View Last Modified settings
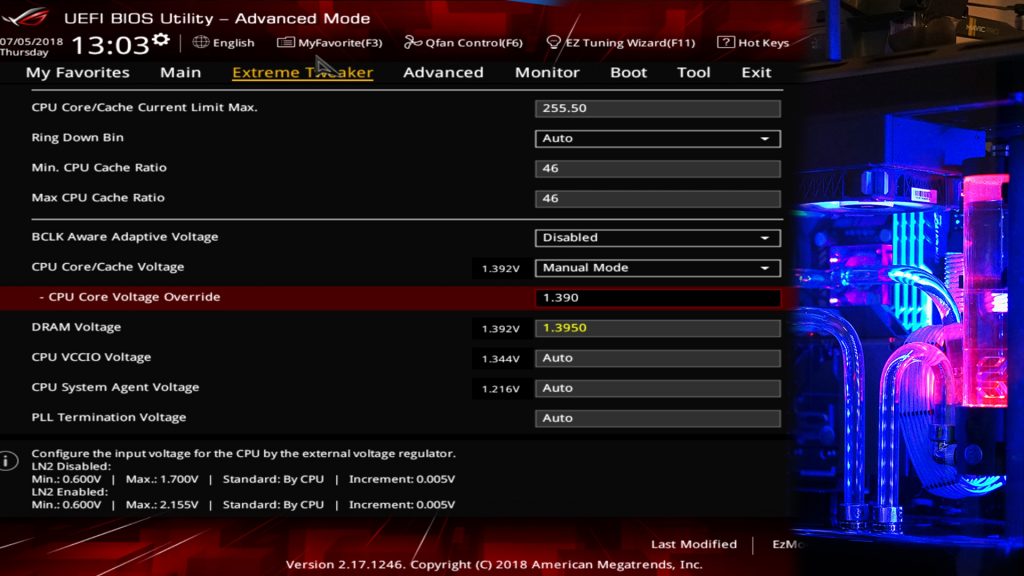The image size is (1024, 576). [x=694, y=544]
